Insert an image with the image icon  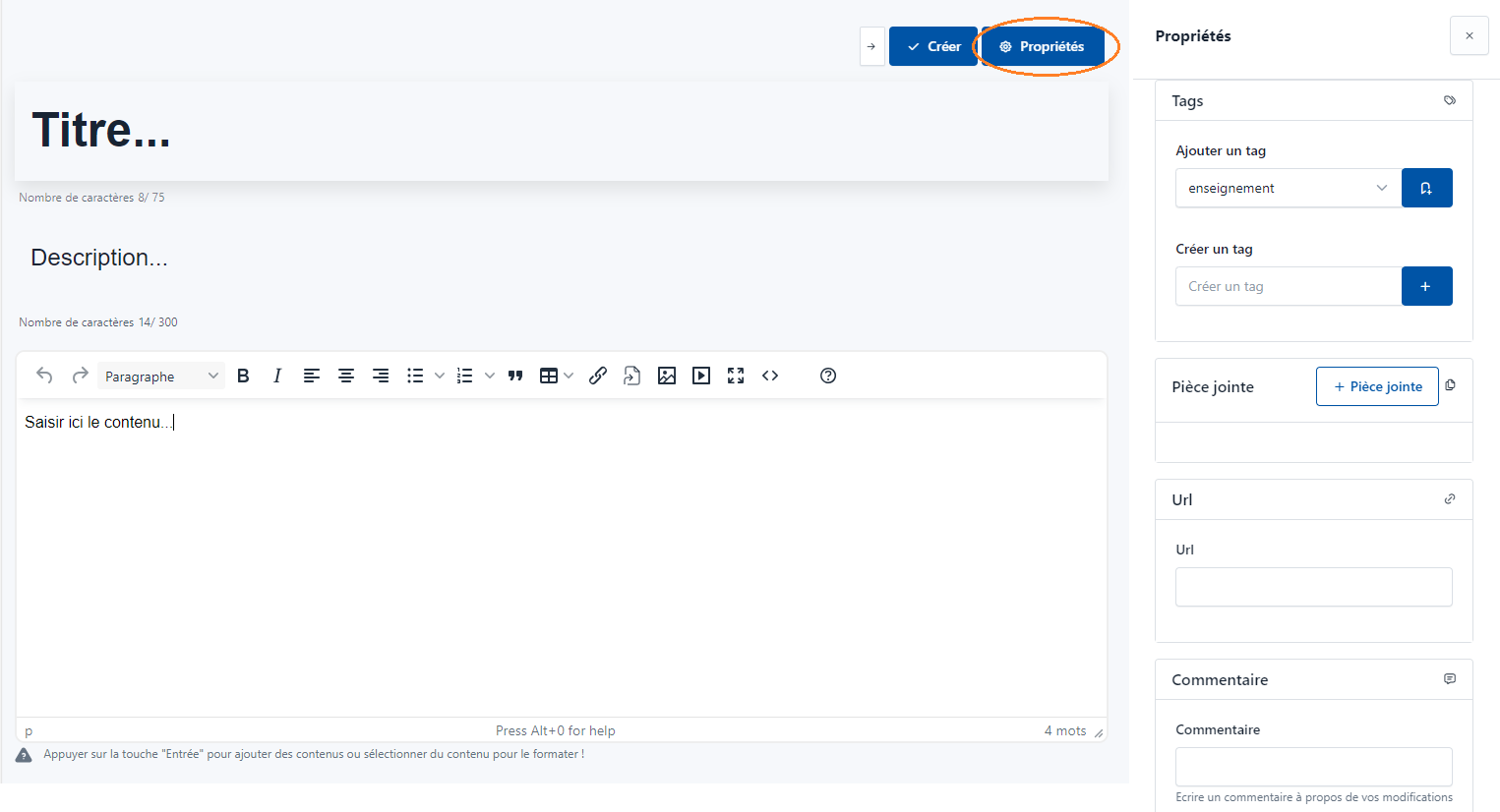tap(667, 376)
